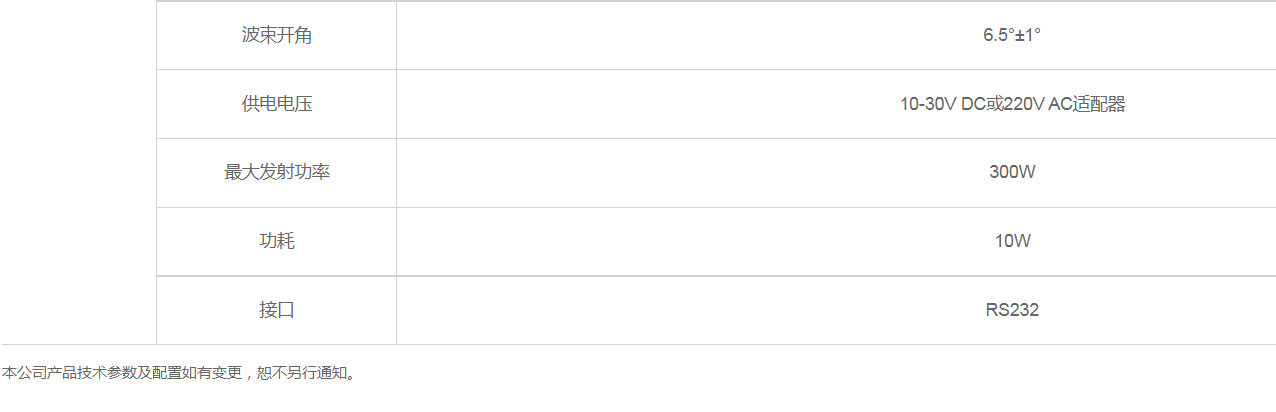Select the 10W power consumption value
Image resolution: width=1276 pixels, height=412 pixels.
[1012, 241]
